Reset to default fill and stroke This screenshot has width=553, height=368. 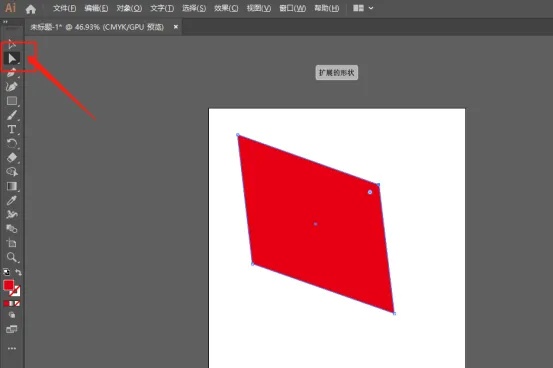click(x=6, y=272)
